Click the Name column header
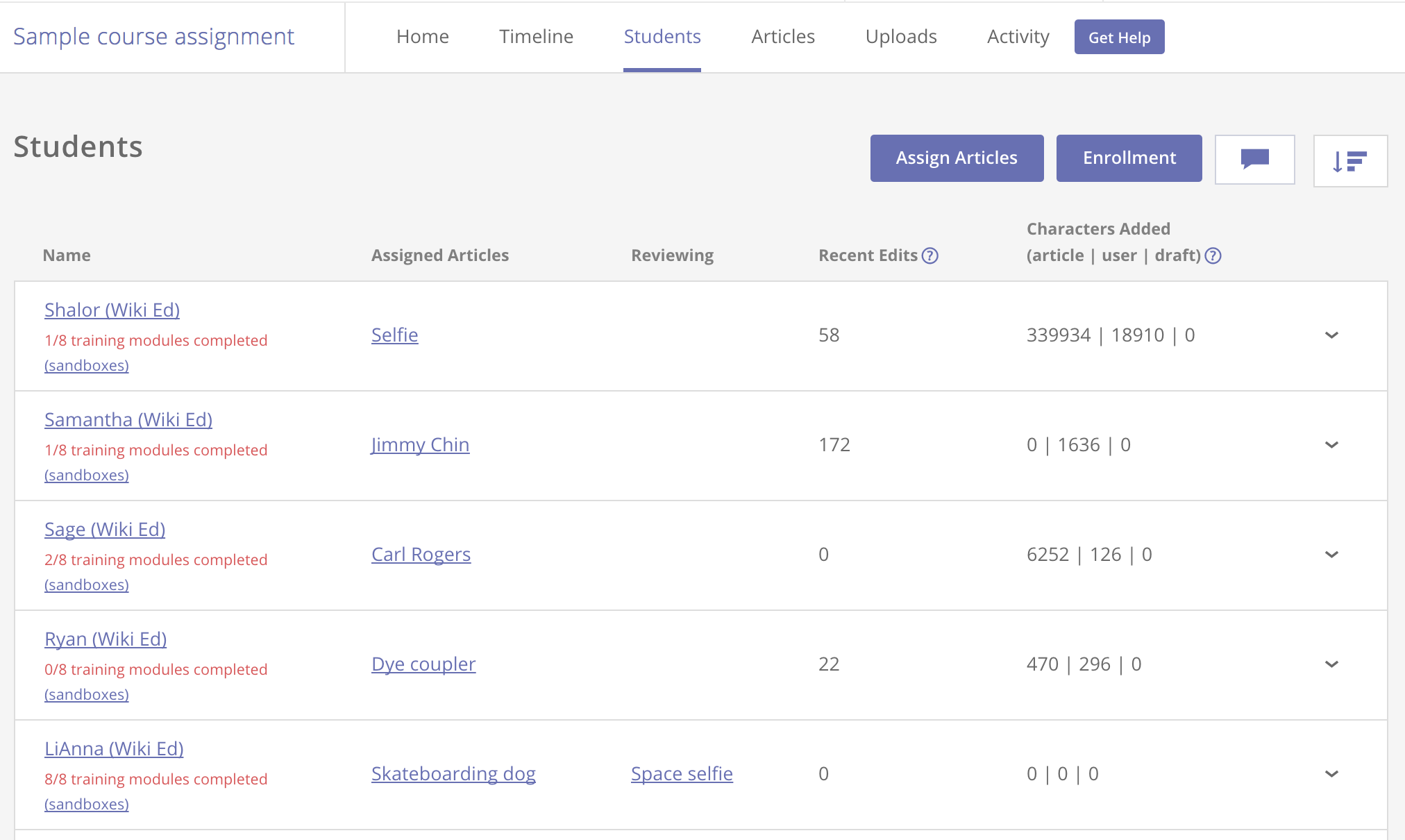 click(x=67, y=255)
